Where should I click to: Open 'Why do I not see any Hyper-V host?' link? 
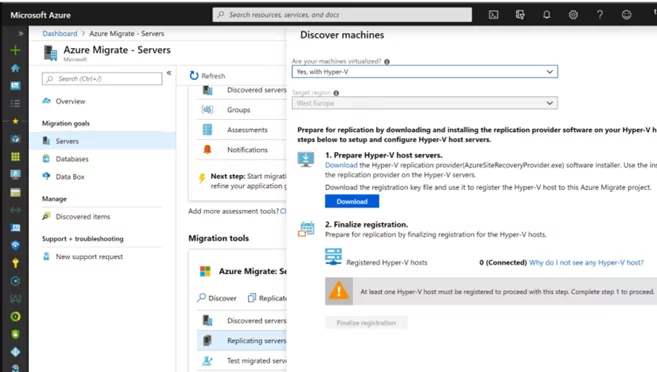point(586,263)
